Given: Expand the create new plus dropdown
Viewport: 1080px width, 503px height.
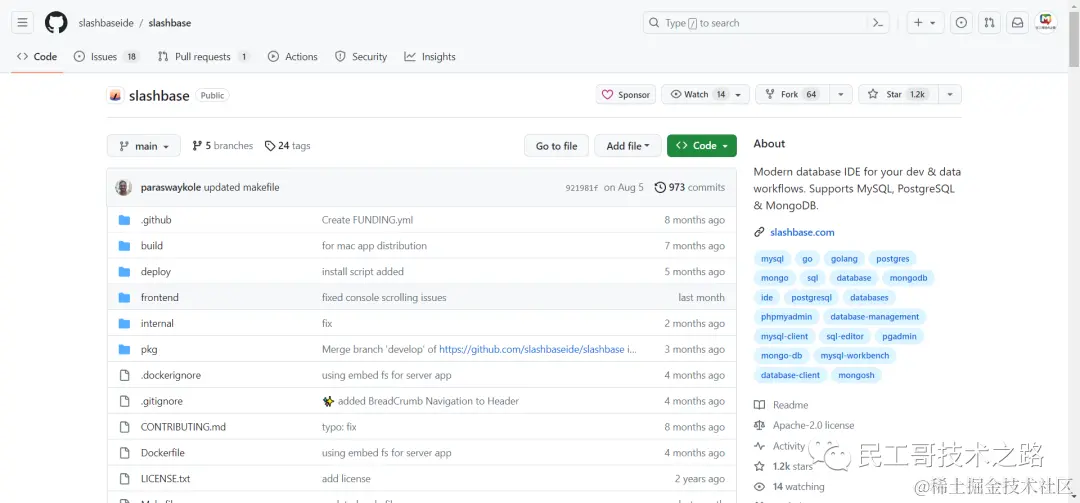Looking at the screenshot, I should point(924,23).
